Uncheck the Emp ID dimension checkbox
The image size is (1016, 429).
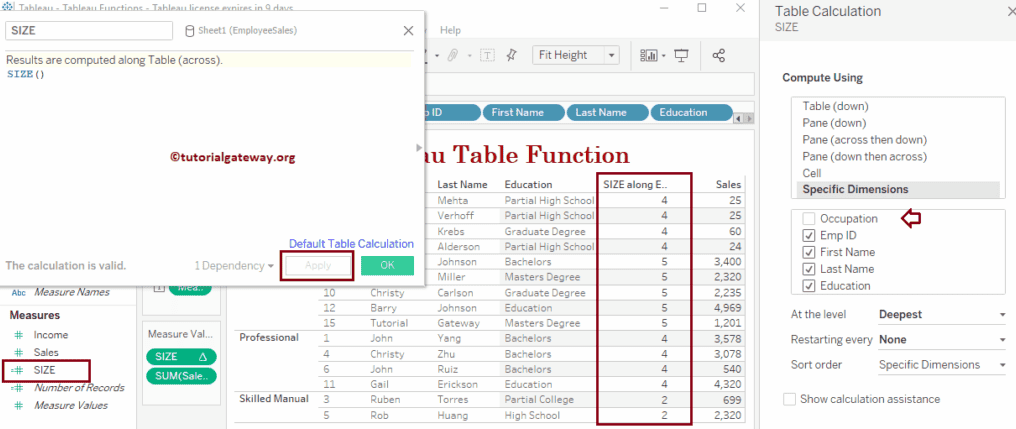(x=809, y=235)
